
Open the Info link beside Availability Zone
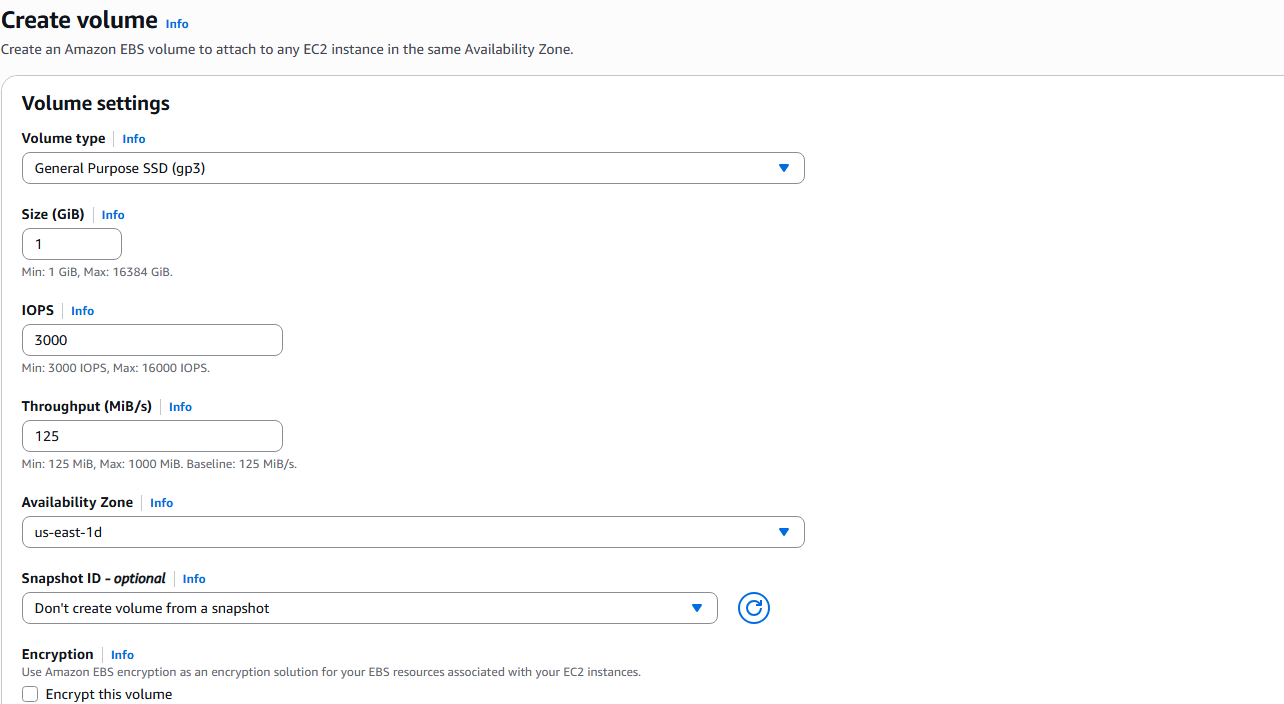click(x=162, y=503)
